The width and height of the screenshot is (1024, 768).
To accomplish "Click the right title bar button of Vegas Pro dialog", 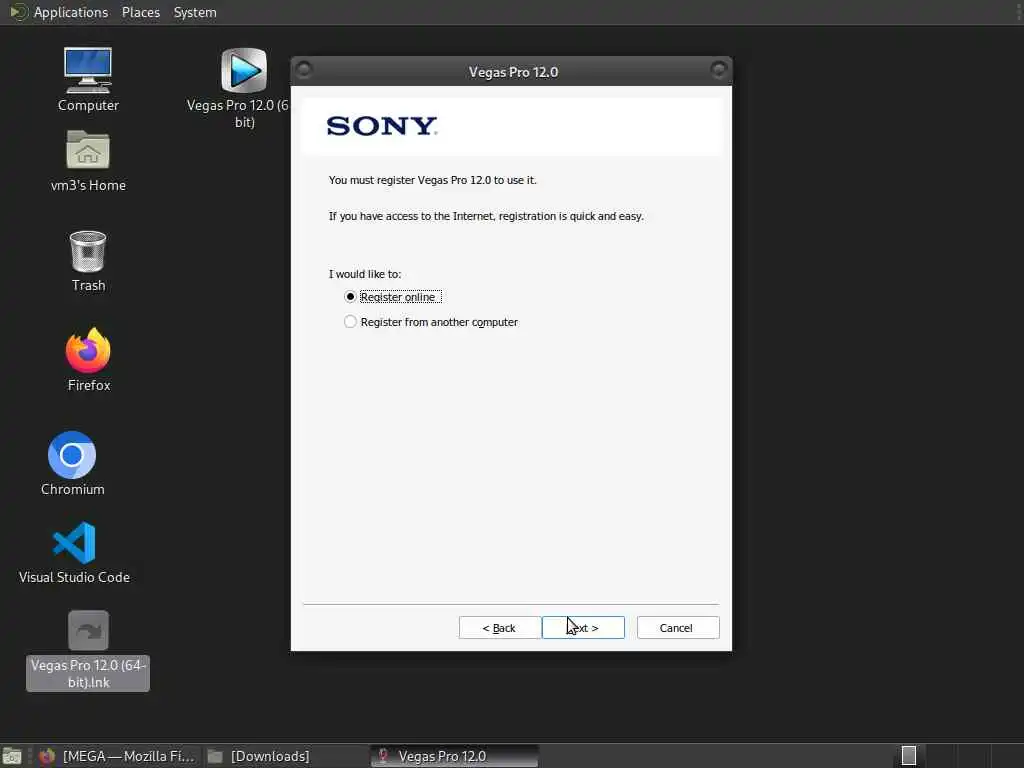I will pos(718,69).
